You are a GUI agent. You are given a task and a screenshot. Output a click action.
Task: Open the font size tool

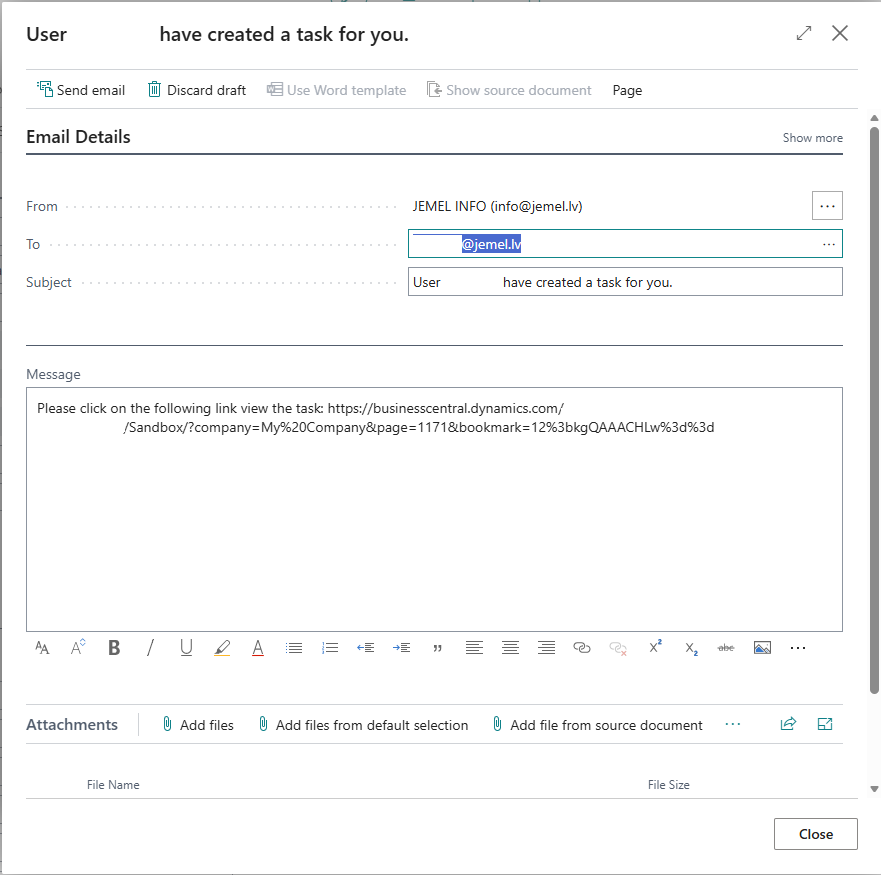(42, 648)
